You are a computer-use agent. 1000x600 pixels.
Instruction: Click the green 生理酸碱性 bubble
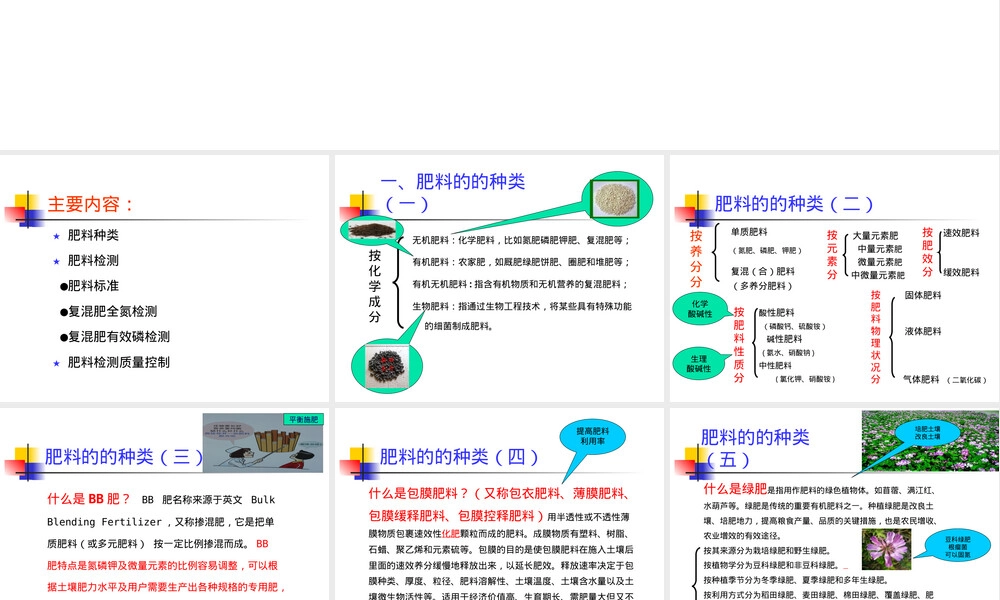click(698, 363)
